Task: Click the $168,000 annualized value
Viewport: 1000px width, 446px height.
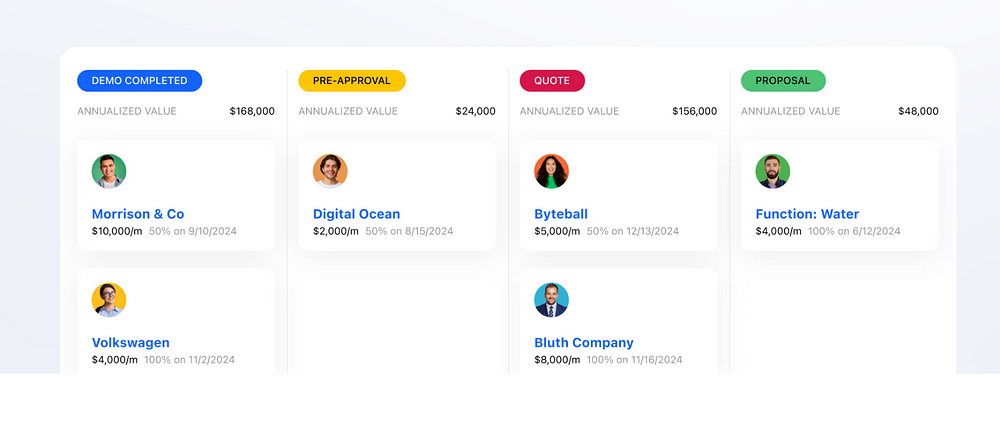Action: point(252,111)
